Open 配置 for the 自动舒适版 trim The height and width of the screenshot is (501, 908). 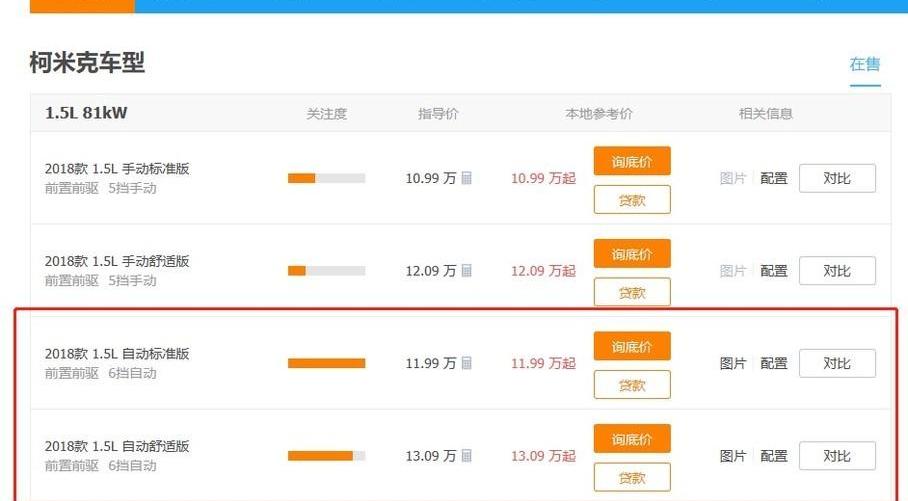point(774,456)
